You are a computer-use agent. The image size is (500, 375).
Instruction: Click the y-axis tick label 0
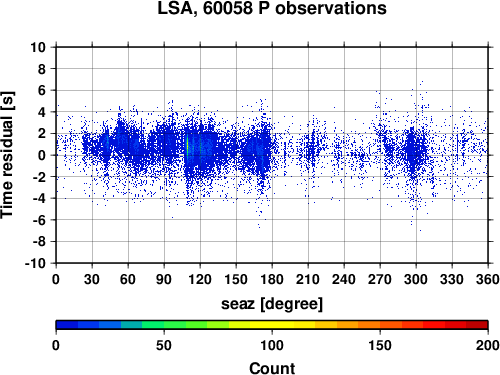click(42, 155)
